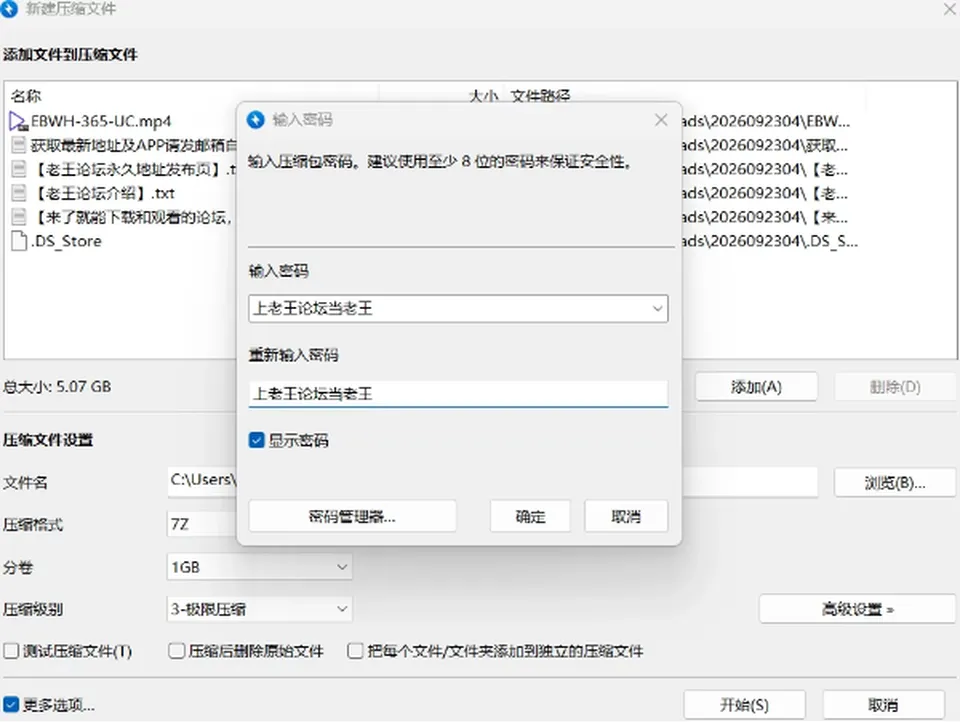Check 把每个文件/文件夹添加到独立的压缩文件 option
The height and width of the screenshot is (723, 960).
click(x=355, y=651)
